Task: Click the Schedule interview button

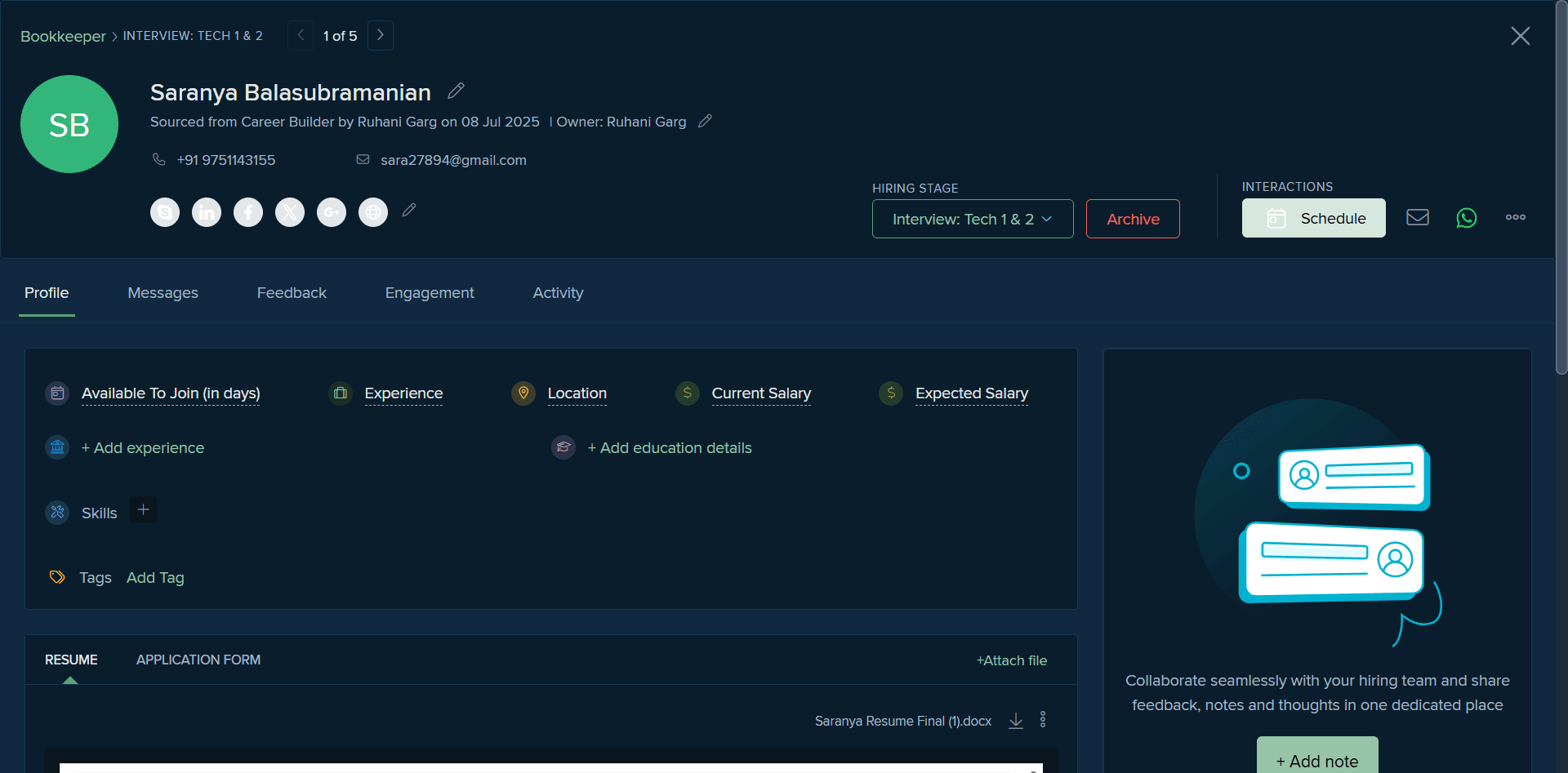Action: point(1314,218)
